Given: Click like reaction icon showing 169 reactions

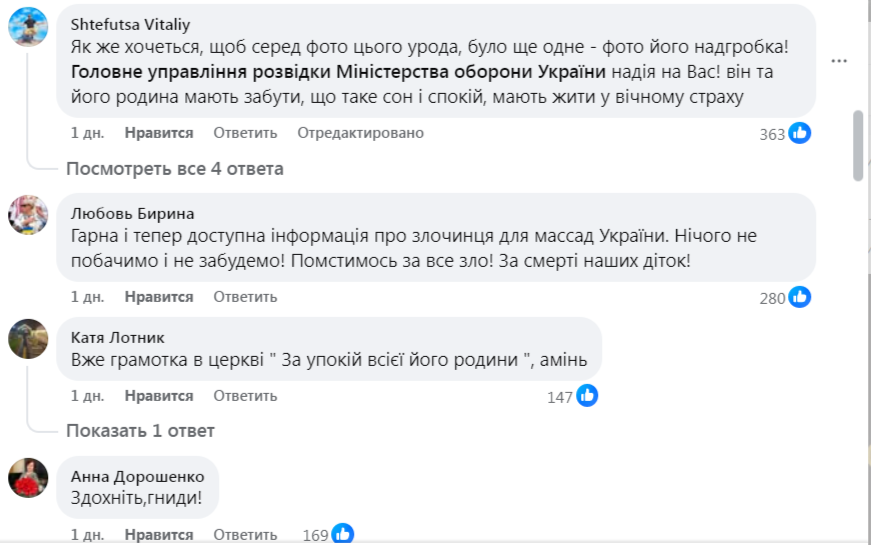Looking at the screenshot, I should coord(342,534).
